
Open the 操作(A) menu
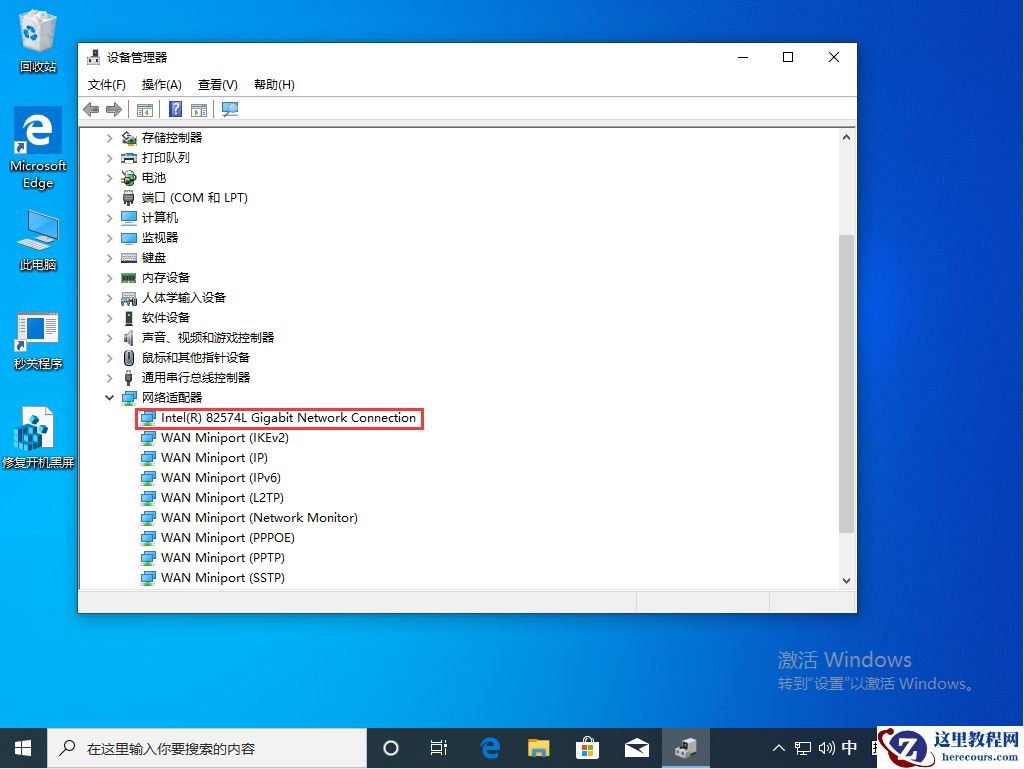tap(161, 84)
